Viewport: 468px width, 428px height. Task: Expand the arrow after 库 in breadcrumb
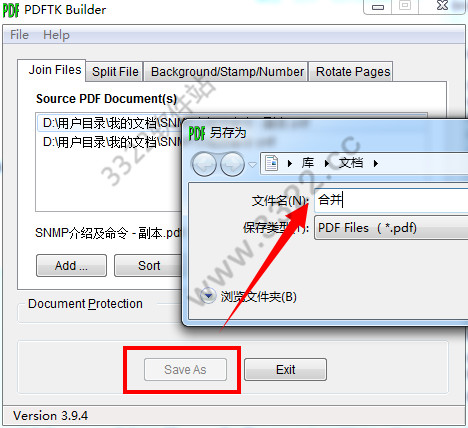pyautogui.click(x=327, y=164)
